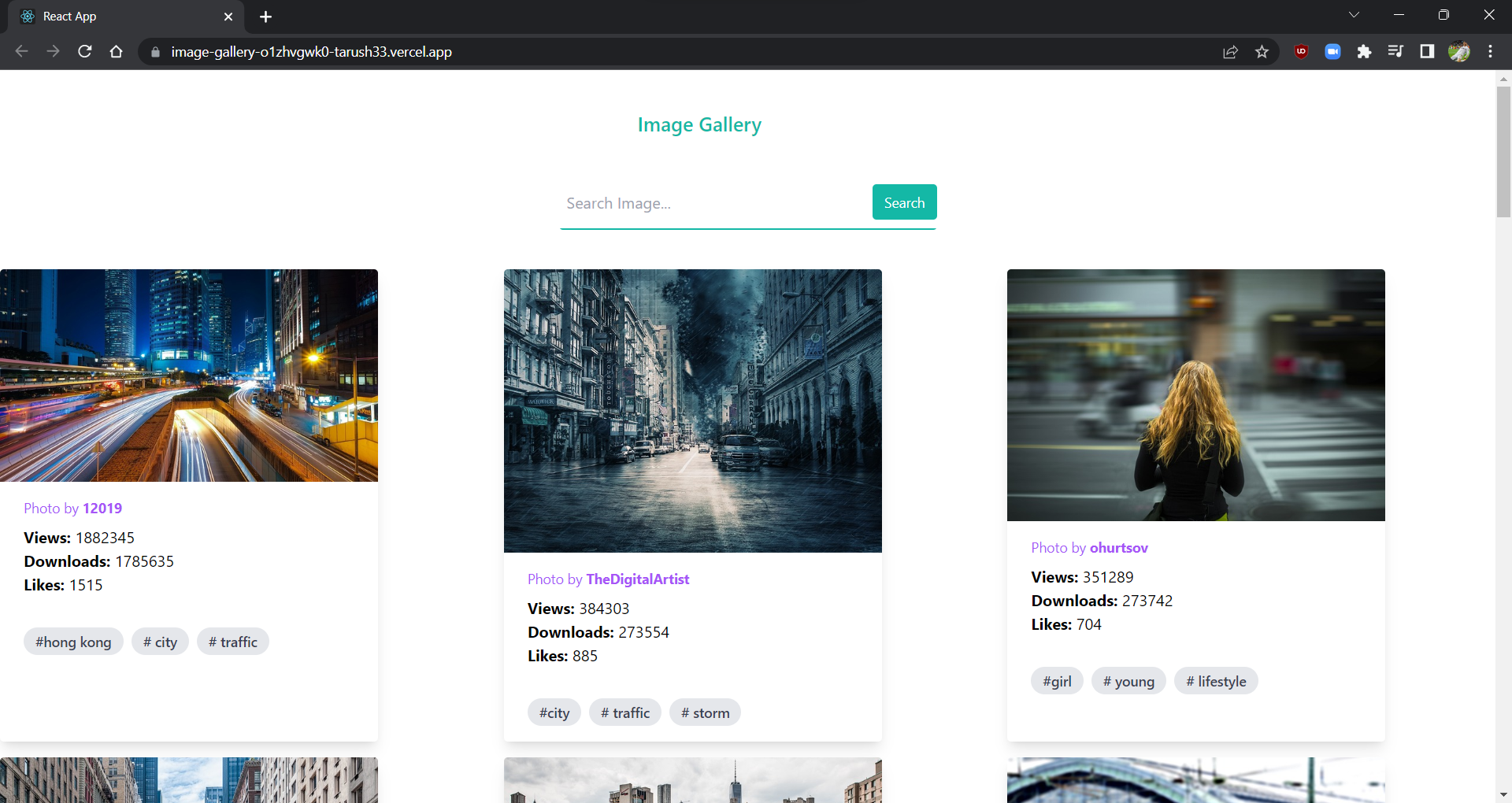Go to the browser home page

tap(117, 51)
